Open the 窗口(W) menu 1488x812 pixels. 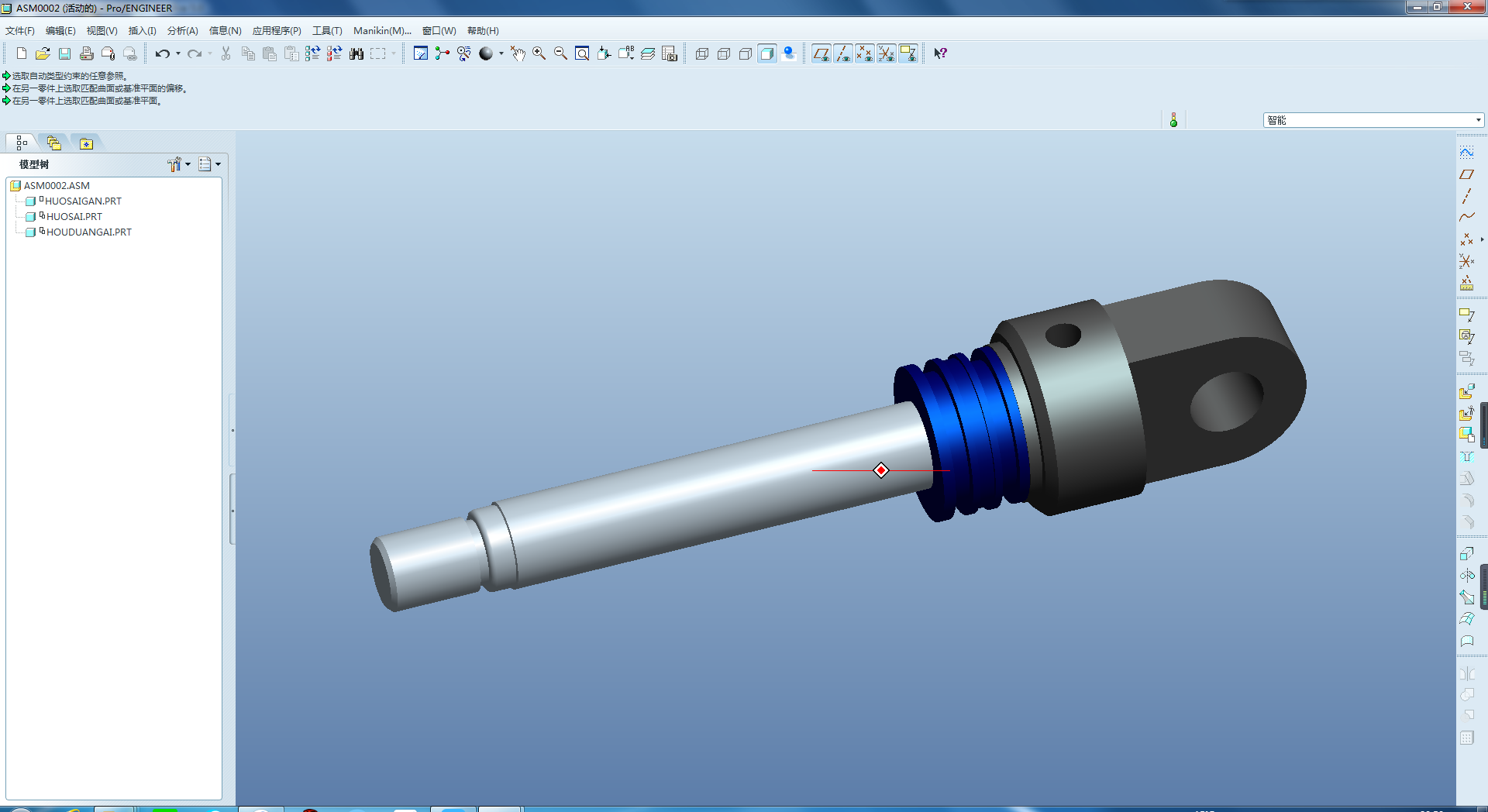[x=439, y=31]
